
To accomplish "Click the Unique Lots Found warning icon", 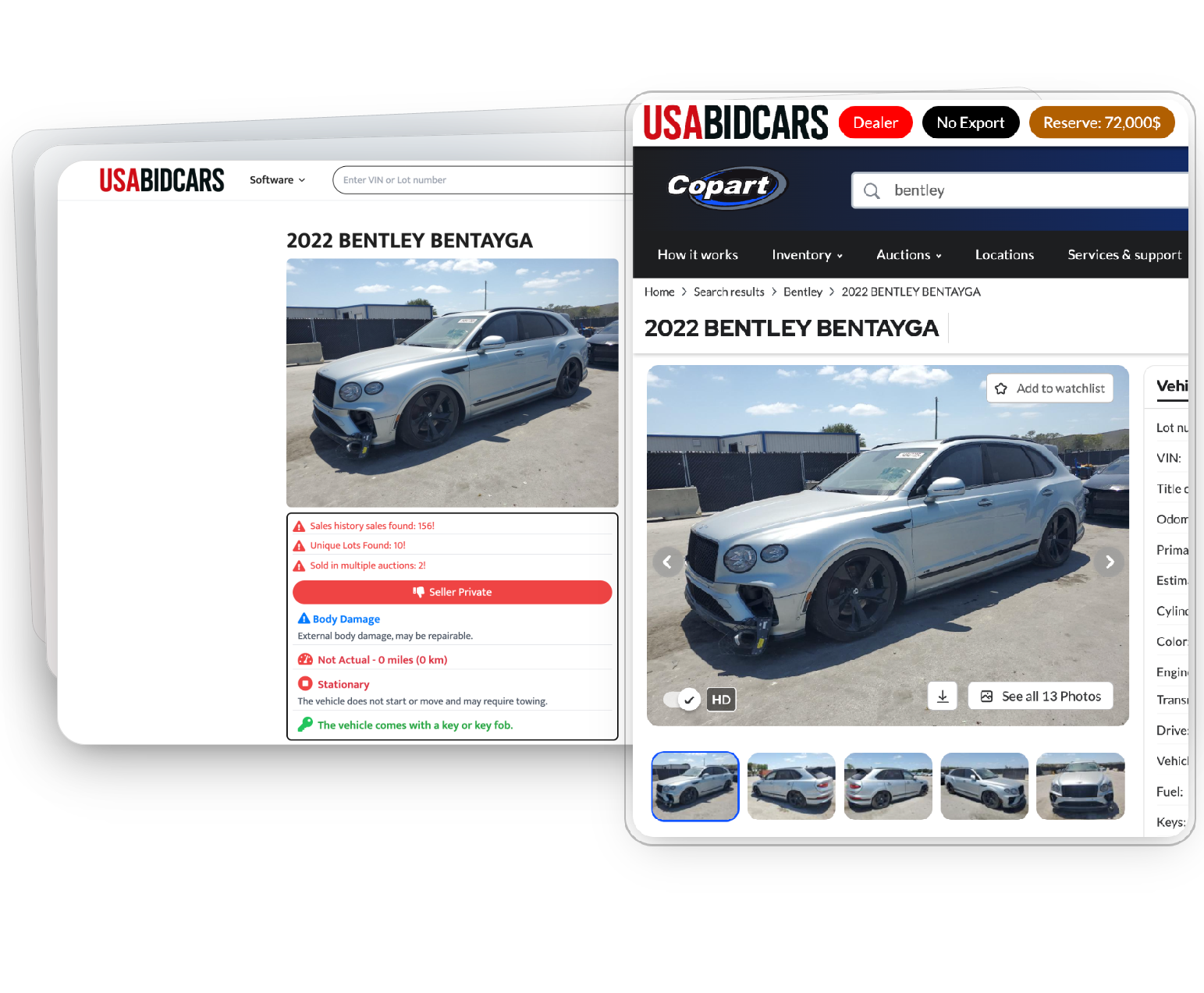I will click(x=299, y=546).
